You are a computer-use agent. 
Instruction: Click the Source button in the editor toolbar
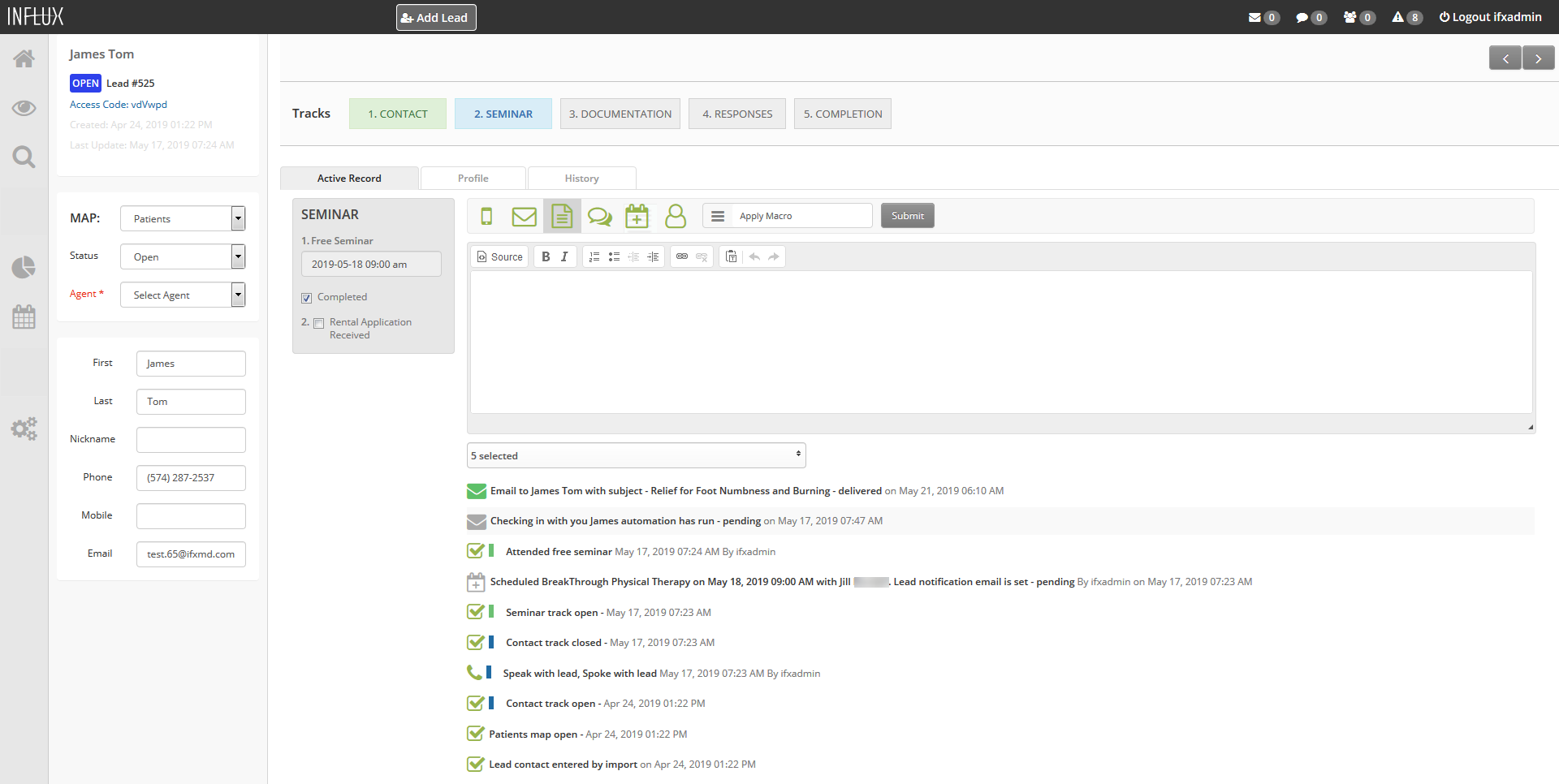coord(499,256)
